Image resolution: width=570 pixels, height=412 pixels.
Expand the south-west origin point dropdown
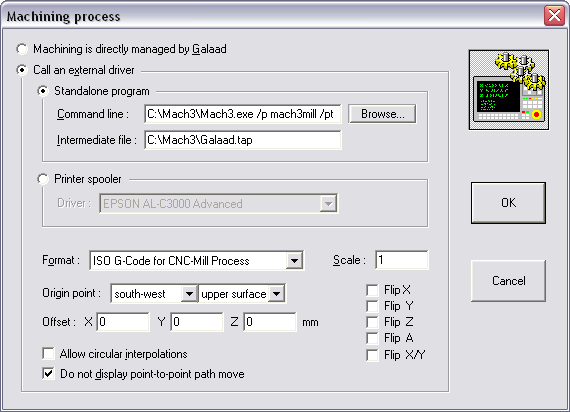coord(189,293)
